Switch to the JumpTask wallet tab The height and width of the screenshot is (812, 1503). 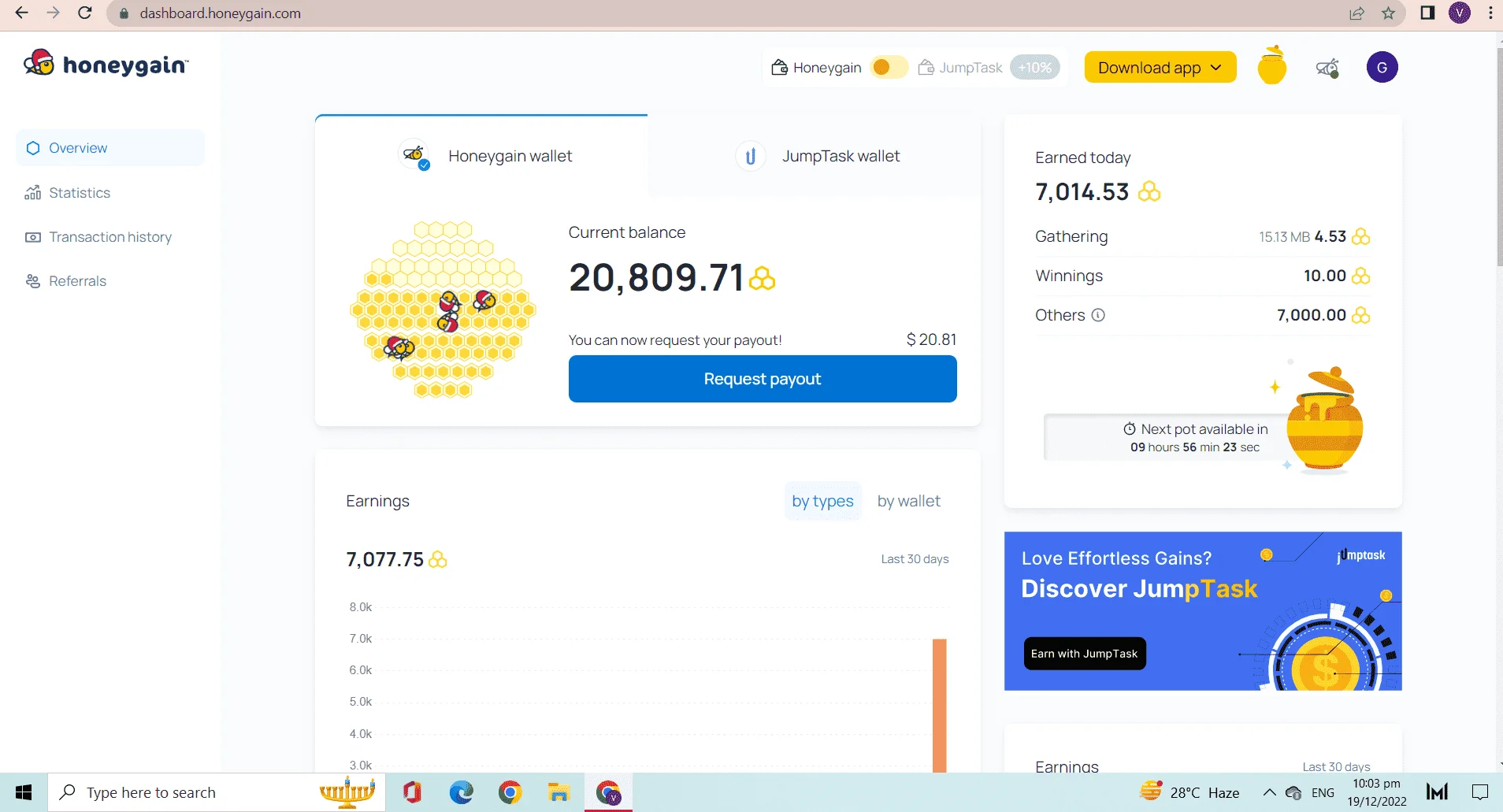[x=815, y=156]
